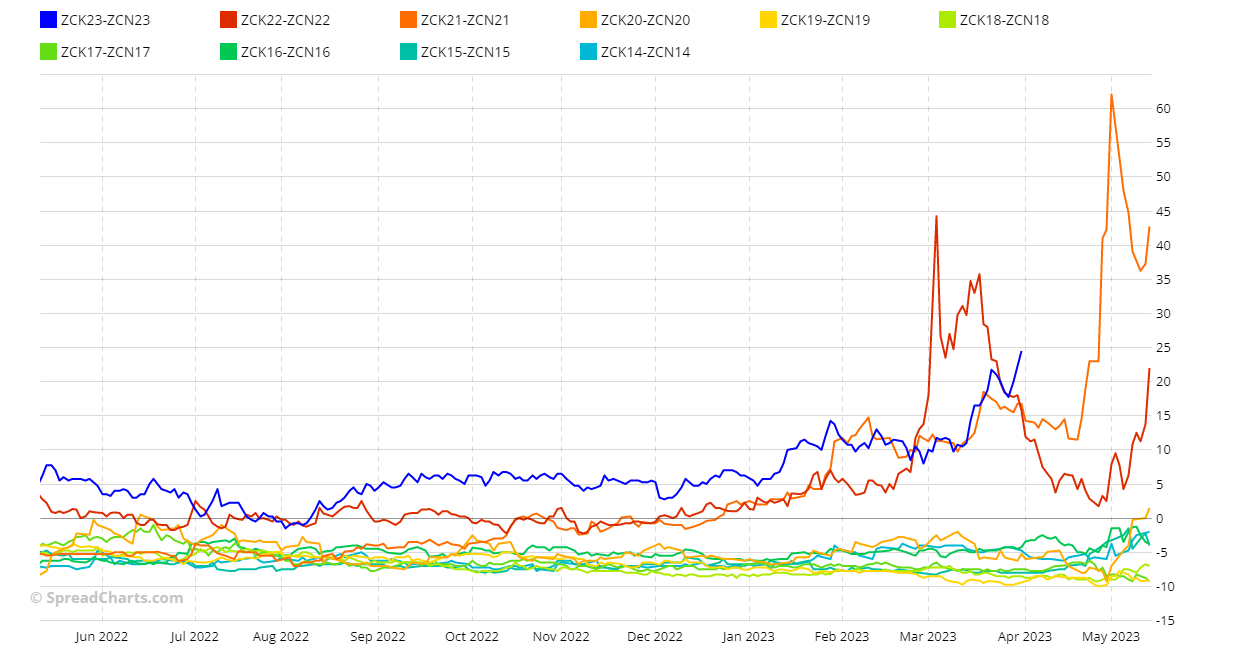Click the Jan 2023 x-axis label
The height and width of the screenshot is (657, 1234).
747,636
